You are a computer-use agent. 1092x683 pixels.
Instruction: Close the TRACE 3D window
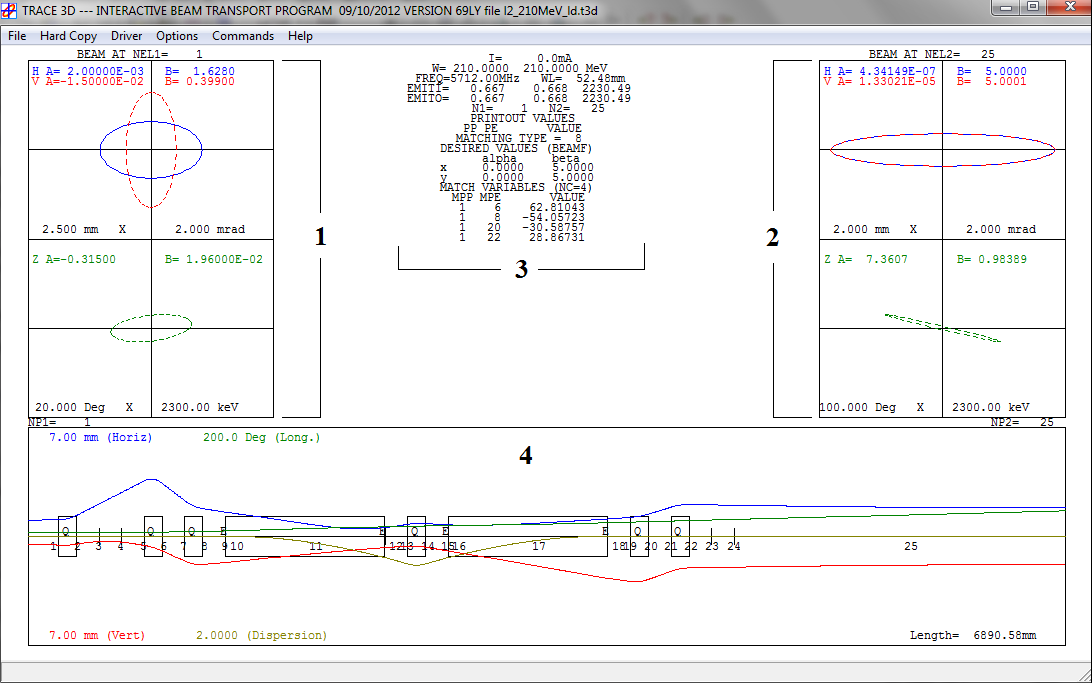click(1067, 8)
